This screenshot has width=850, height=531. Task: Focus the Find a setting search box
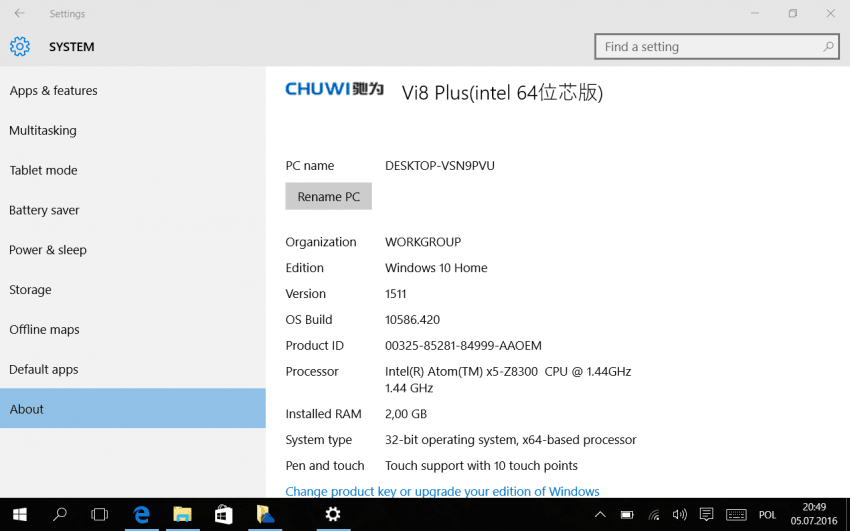point(717,47)
